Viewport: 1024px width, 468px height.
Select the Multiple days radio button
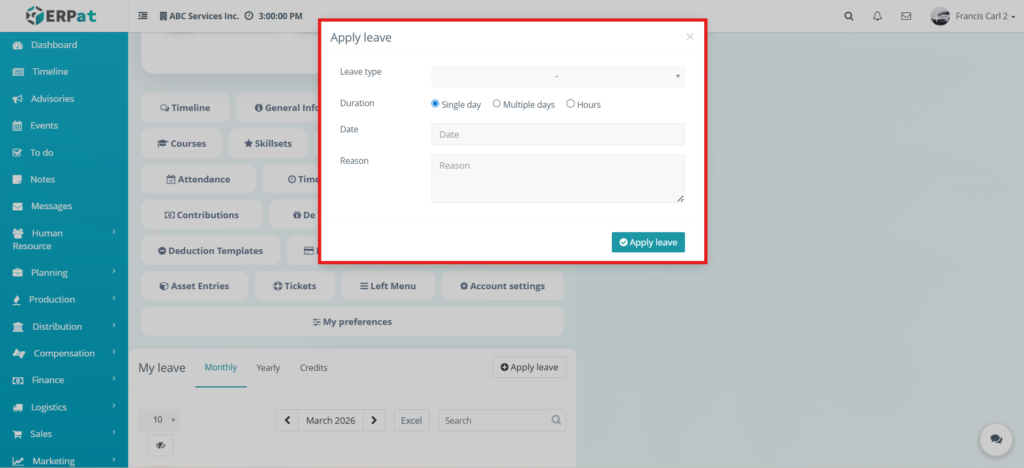click(x=496, y=103)
